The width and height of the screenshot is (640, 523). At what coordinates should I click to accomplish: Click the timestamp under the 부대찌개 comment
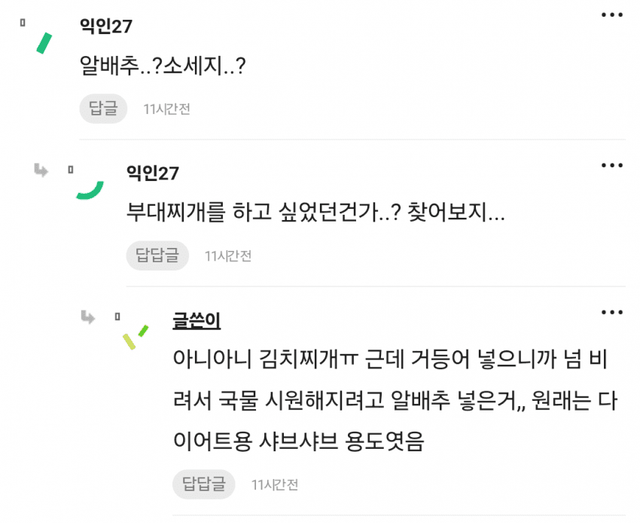(x=228, y=256)
